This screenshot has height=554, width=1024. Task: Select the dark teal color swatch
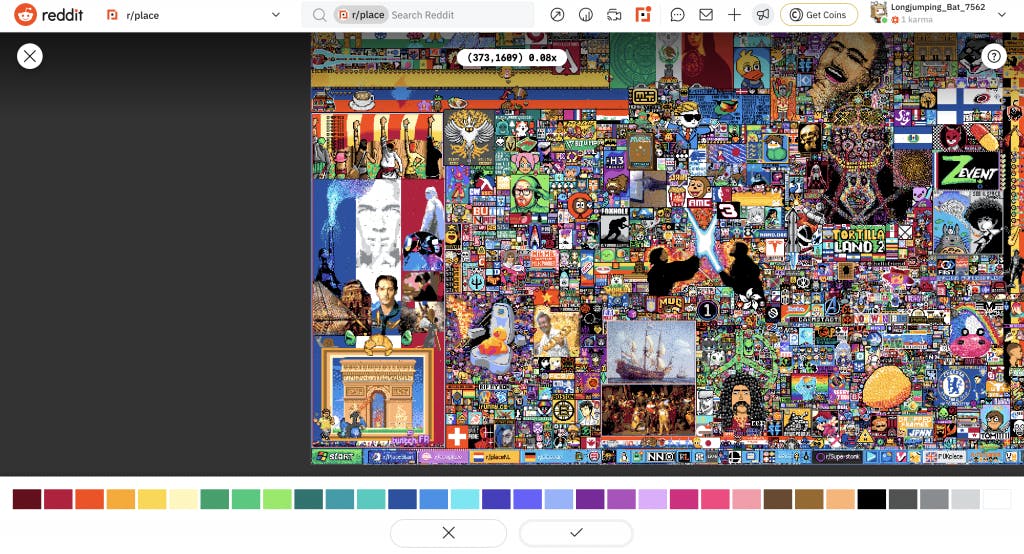click(x=308, y=499)
